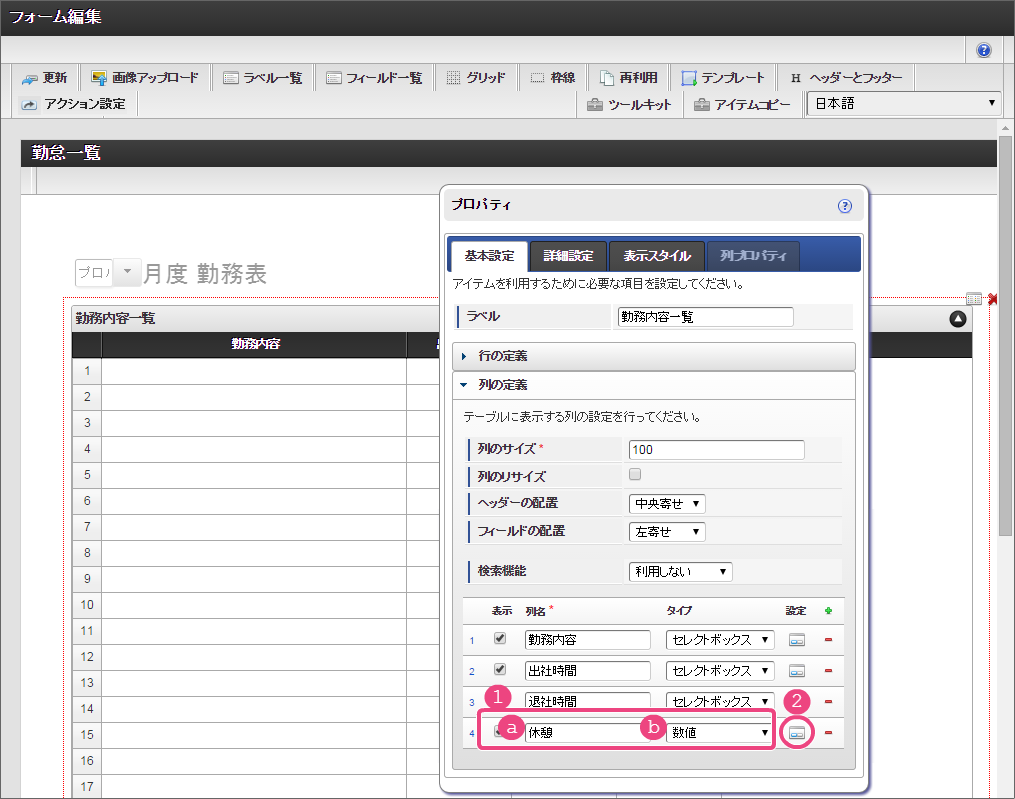Screen dimensions: 1015x799
Task: Click the 更新 button
Action: 45,78
